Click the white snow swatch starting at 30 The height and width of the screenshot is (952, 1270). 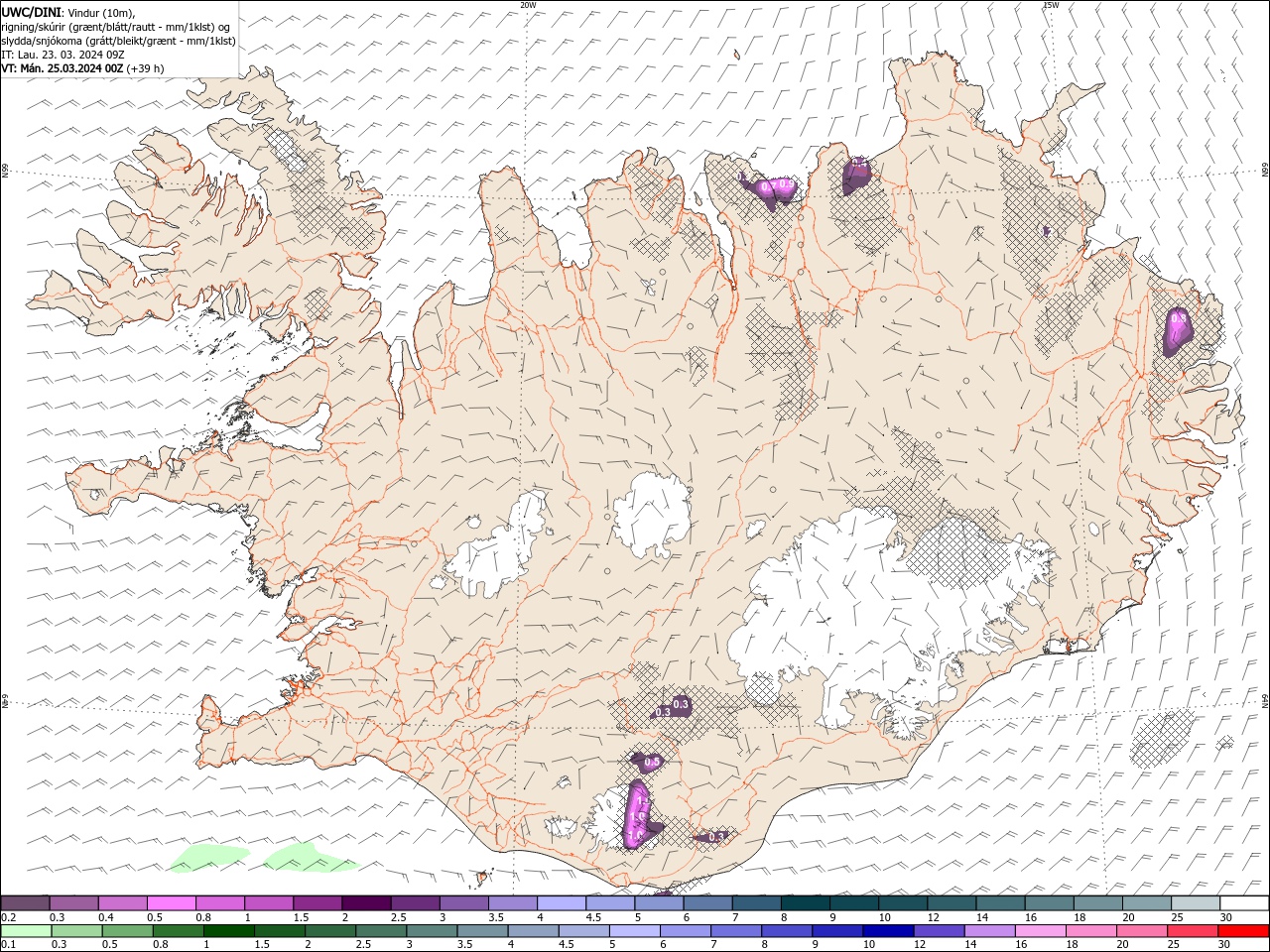point(1243,903)
